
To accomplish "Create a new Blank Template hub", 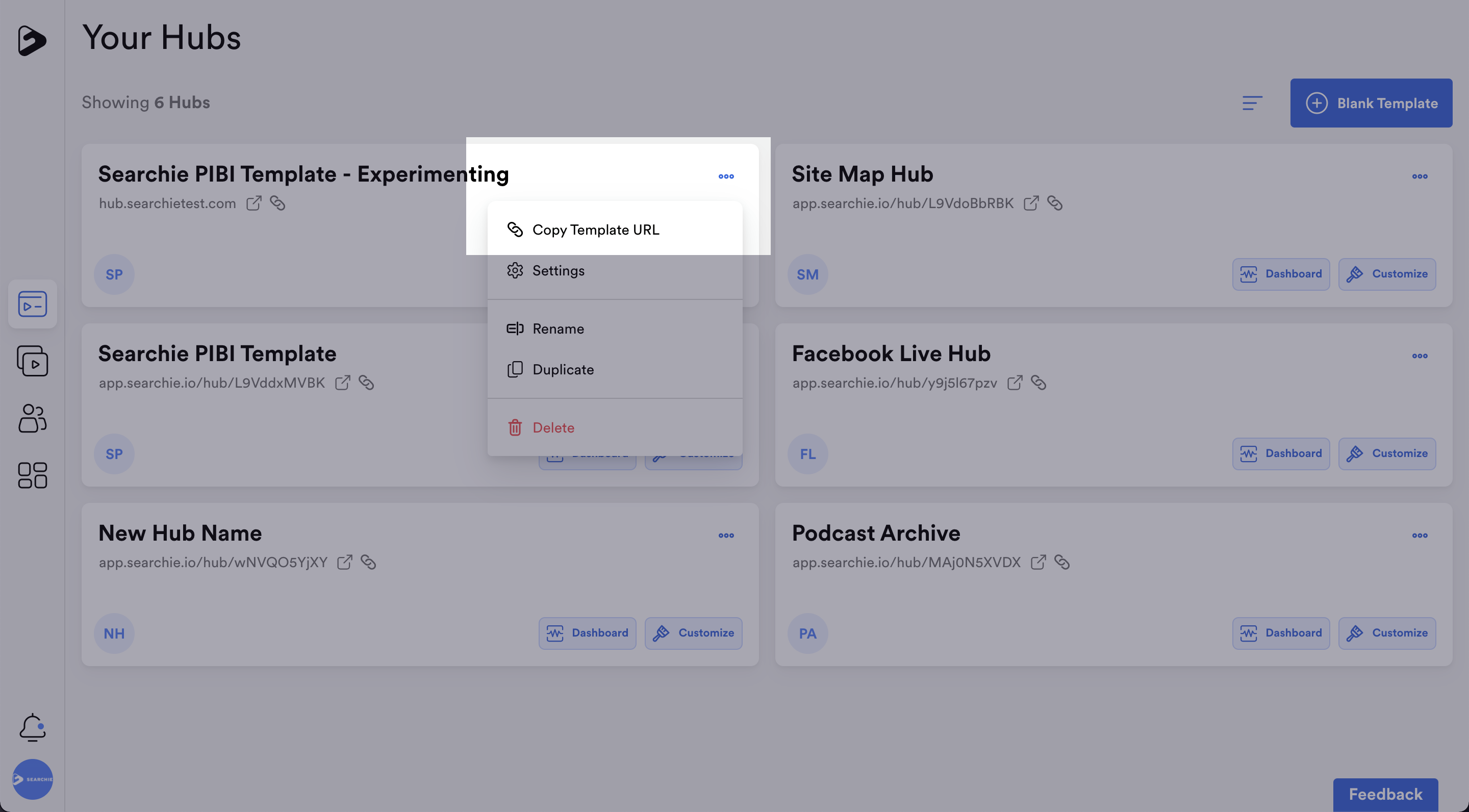I will coord(1371,103).
